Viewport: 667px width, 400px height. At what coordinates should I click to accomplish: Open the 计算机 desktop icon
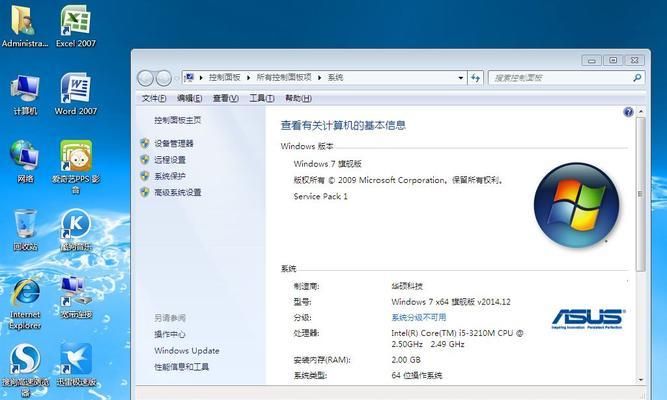click(25, 94)
